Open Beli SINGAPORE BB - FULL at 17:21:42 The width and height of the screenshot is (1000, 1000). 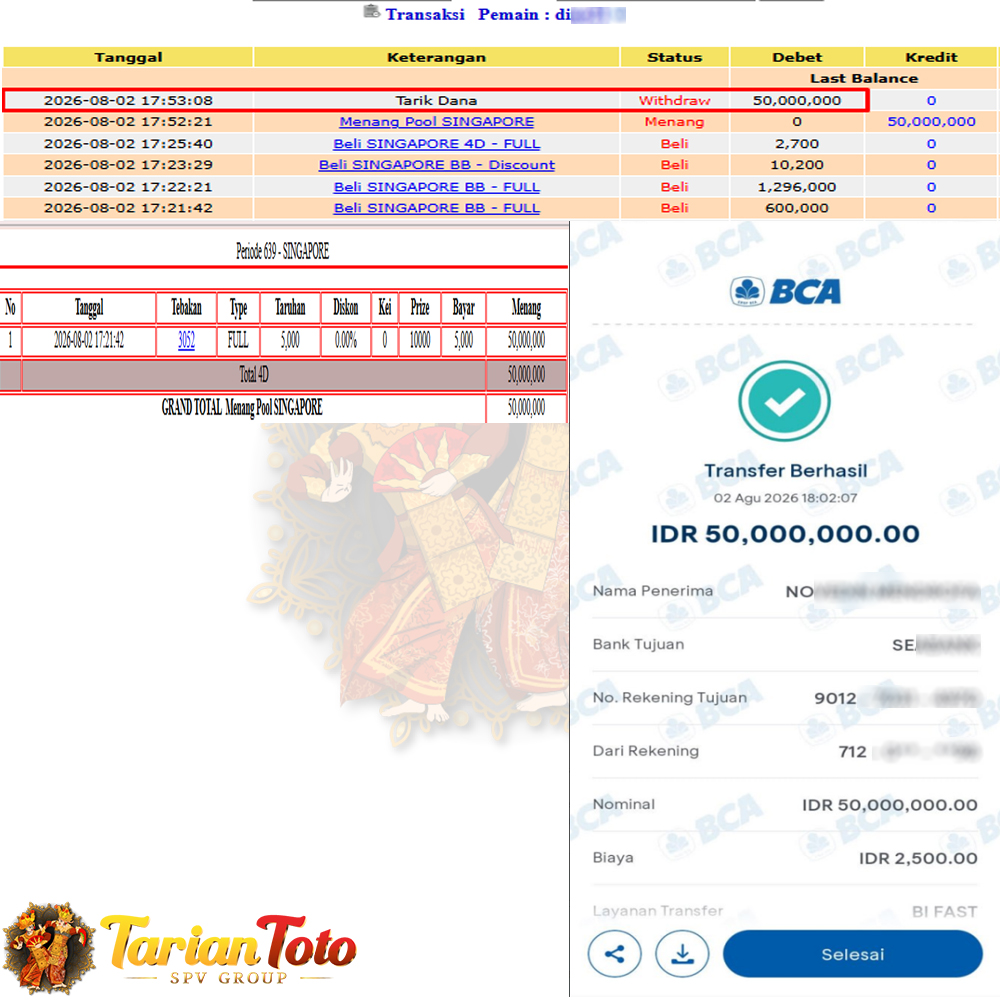tap(436, 208)
